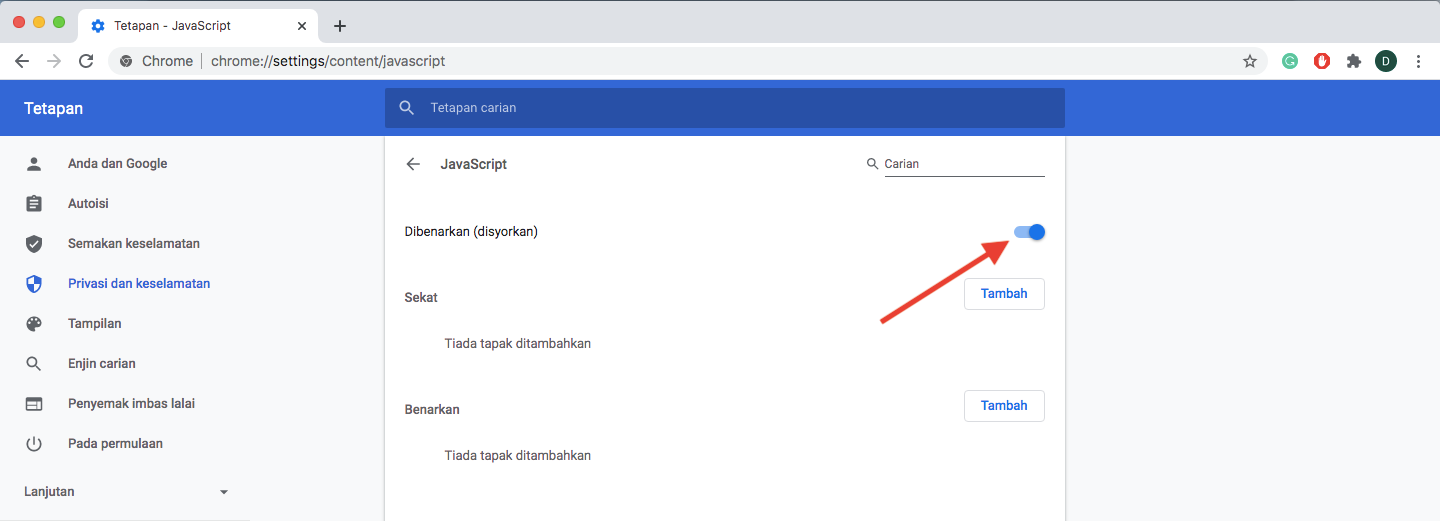Open the profile avatar D
The width and height of the screenshot is (1440, 521).
[x=1386, y=61]
